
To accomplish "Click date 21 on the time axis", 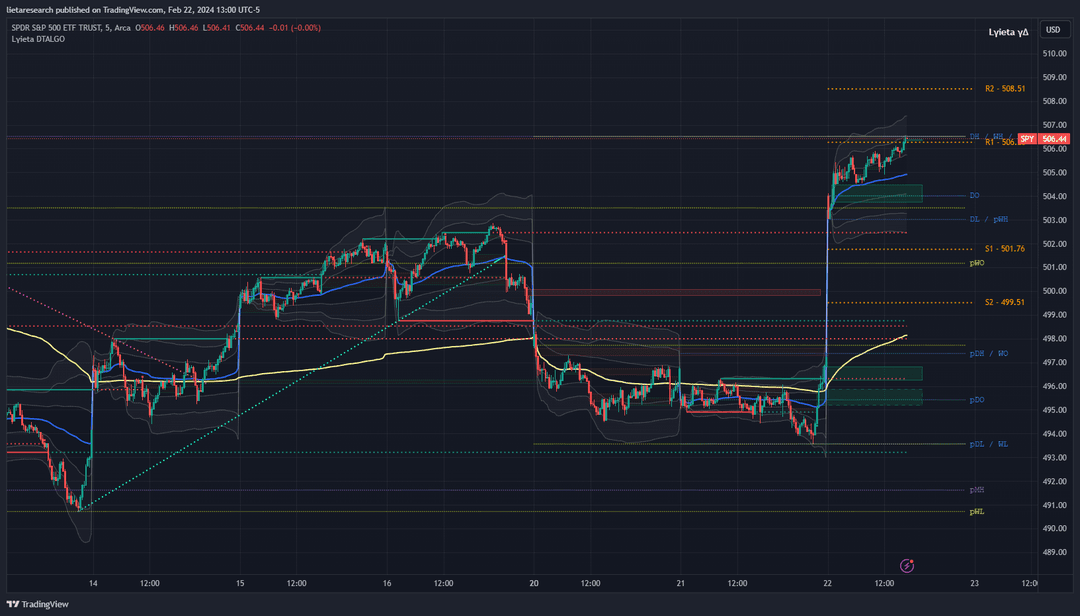I will (681, 584).
